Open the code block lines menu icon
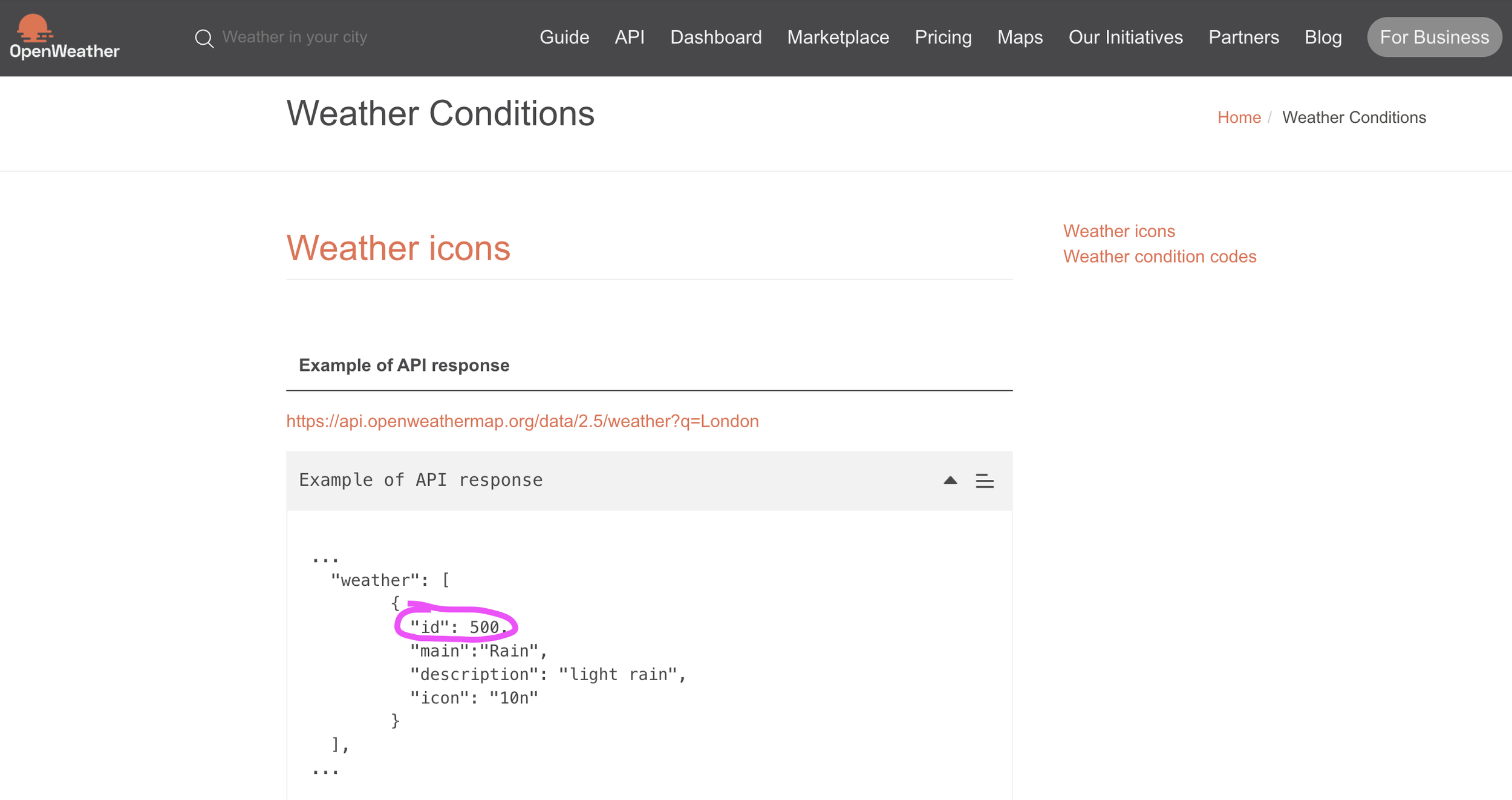 click(985, 481)
